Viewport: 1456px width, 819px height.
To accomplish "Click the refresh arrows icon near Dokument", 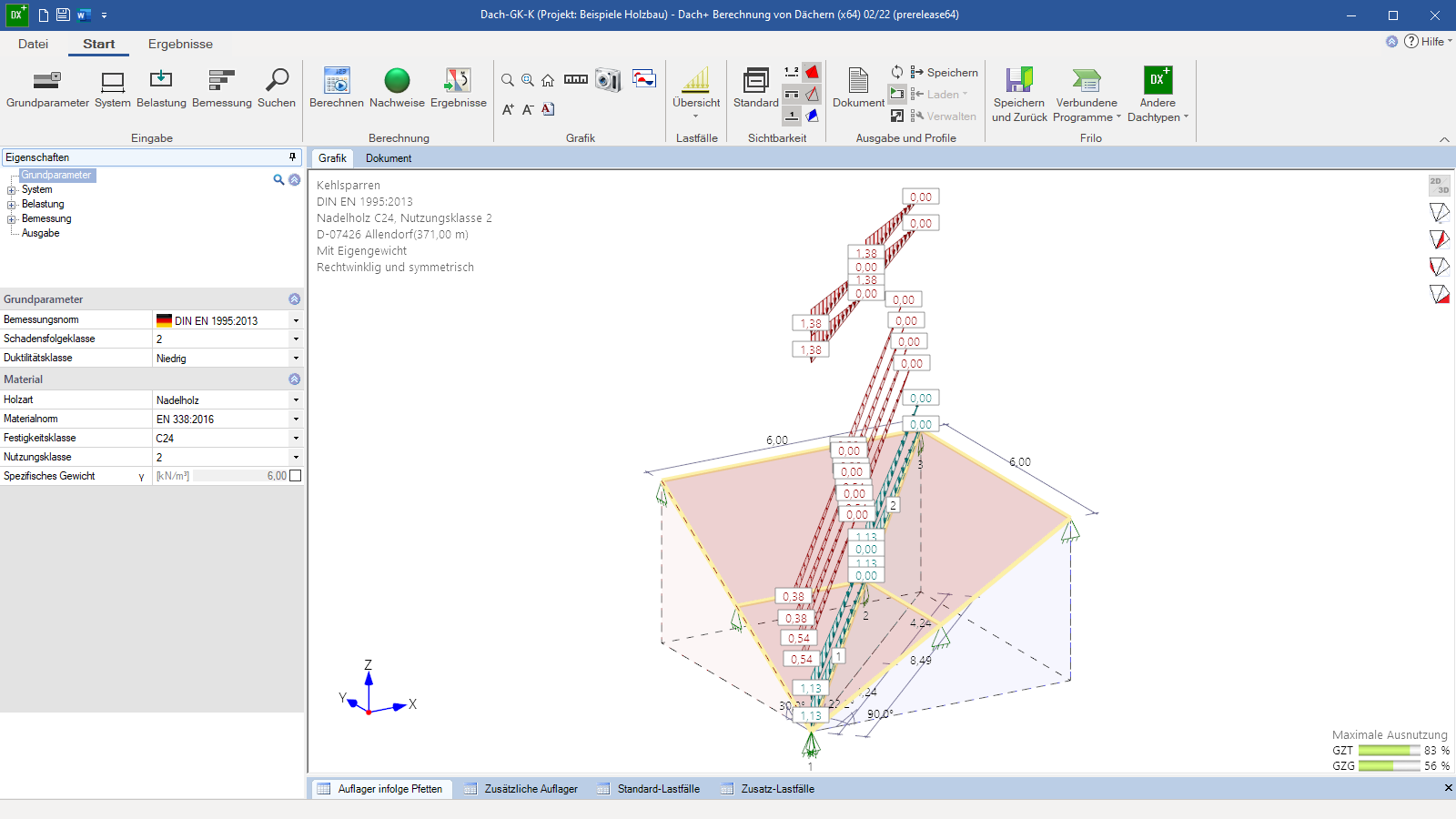I will (x=897, y=72).
